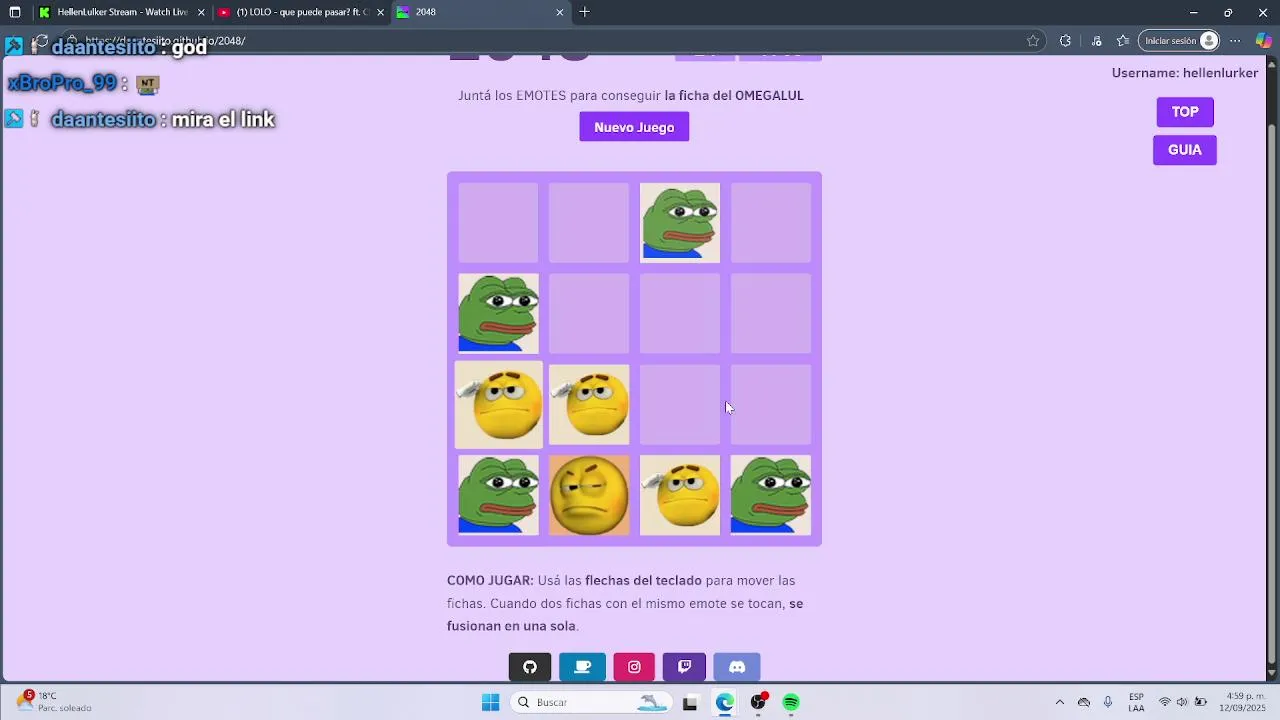Click the address bar URL

(x=165, y=41)
